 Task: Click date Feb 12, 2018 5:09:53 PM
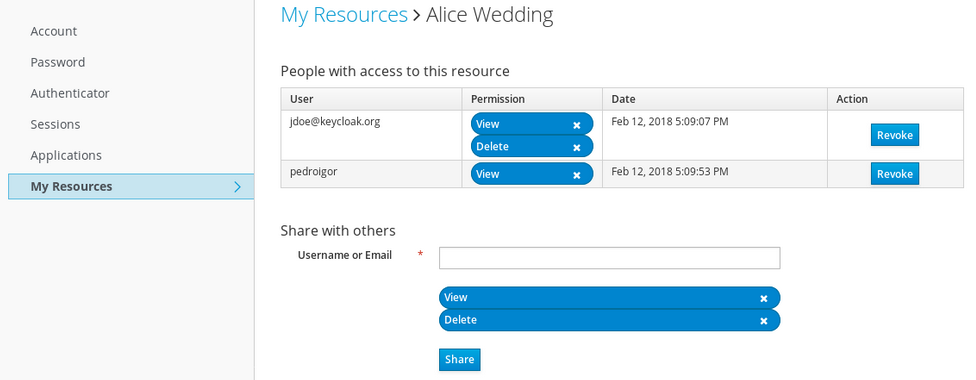click(669, 171)
